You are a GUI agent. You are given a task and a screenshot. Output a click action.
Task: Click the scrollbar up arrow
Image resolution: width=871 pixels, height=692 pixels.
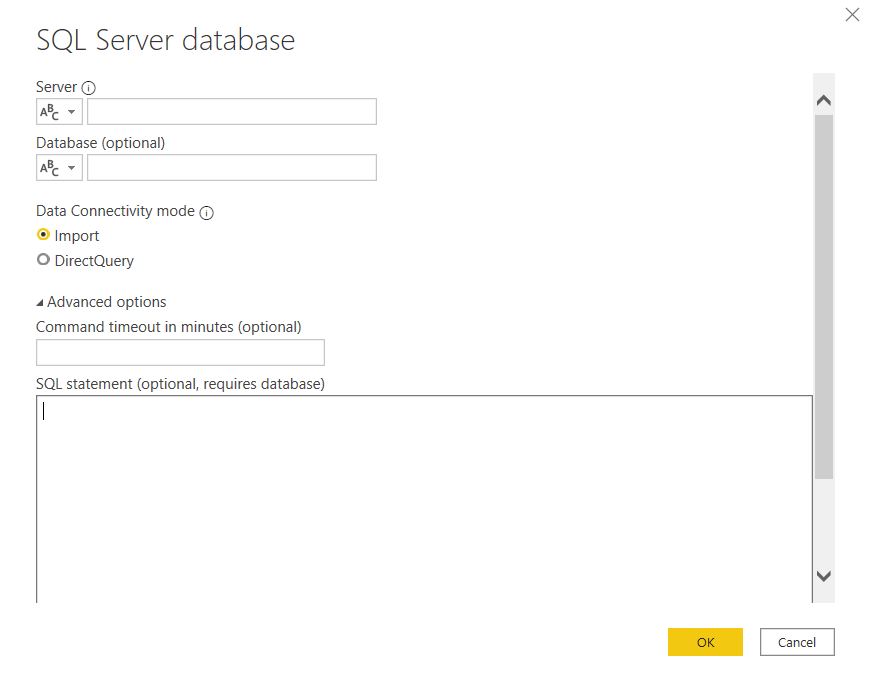[x=824, y=101]
